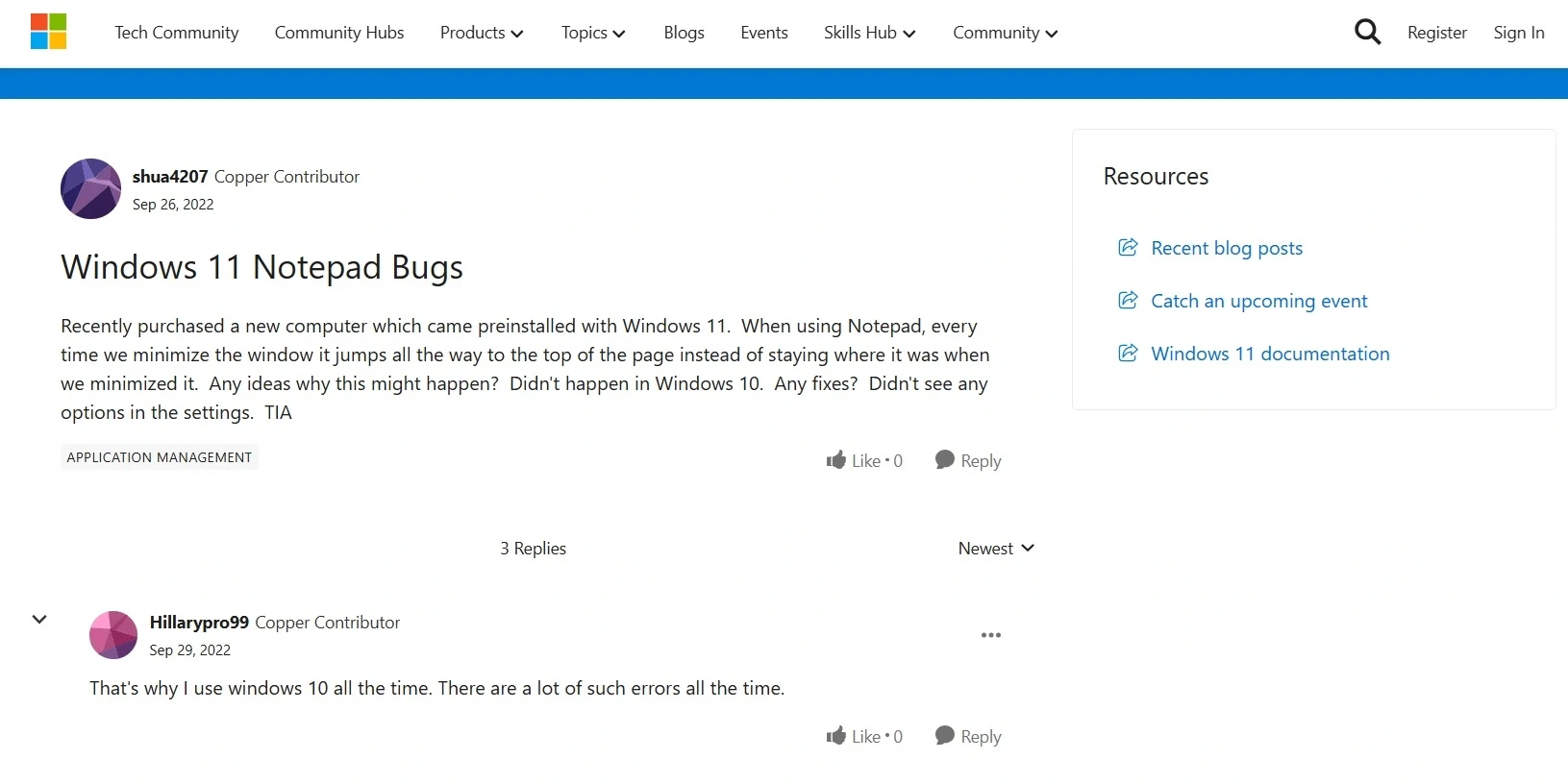Expand the Products dropdown menu
This screenshot has width=1568, height=784.
point(481,33)
